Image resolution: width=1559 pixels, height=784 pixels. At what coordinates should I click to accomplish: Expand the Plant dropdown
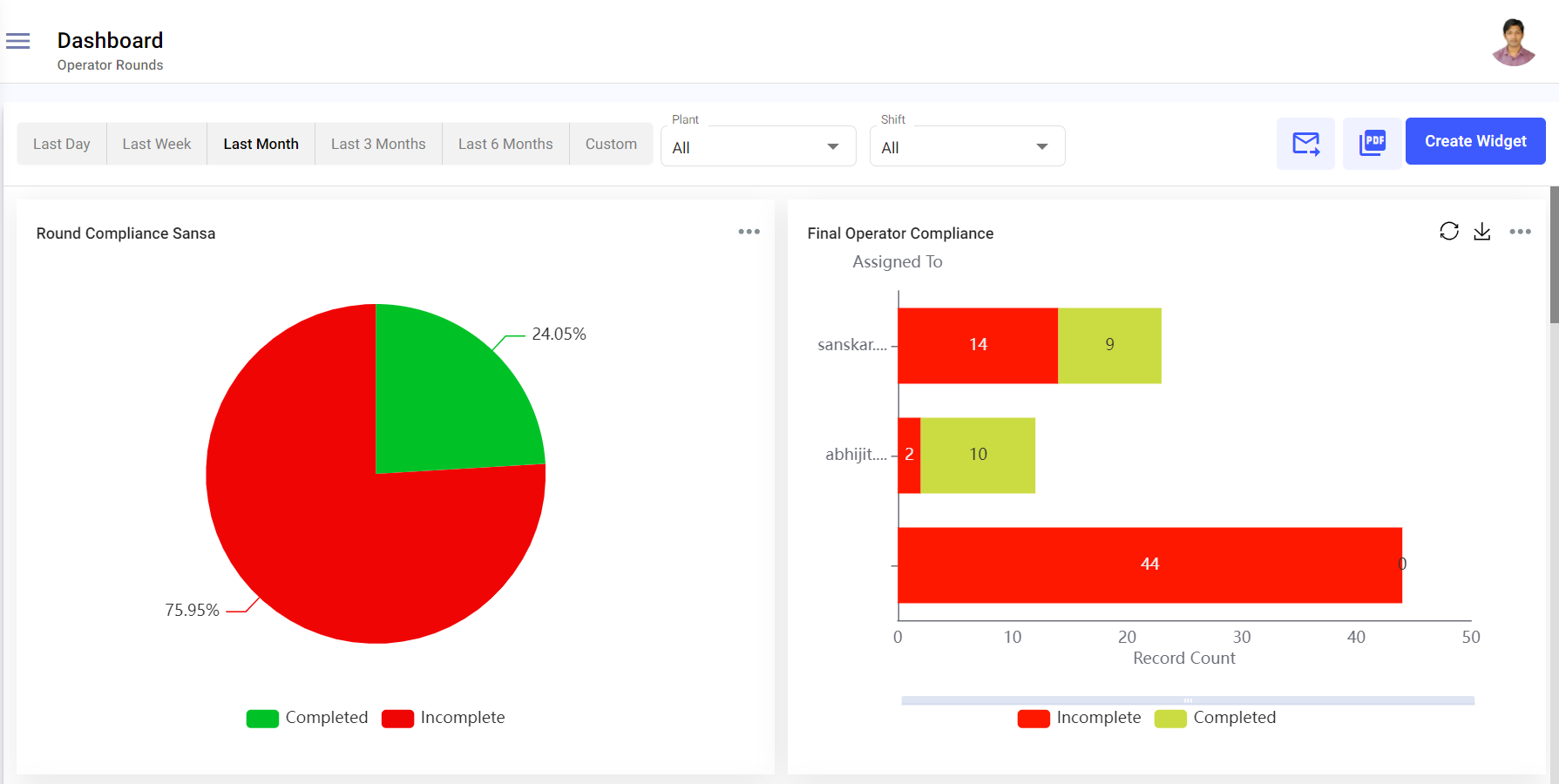pyautogui.click(x=757, y=147)
